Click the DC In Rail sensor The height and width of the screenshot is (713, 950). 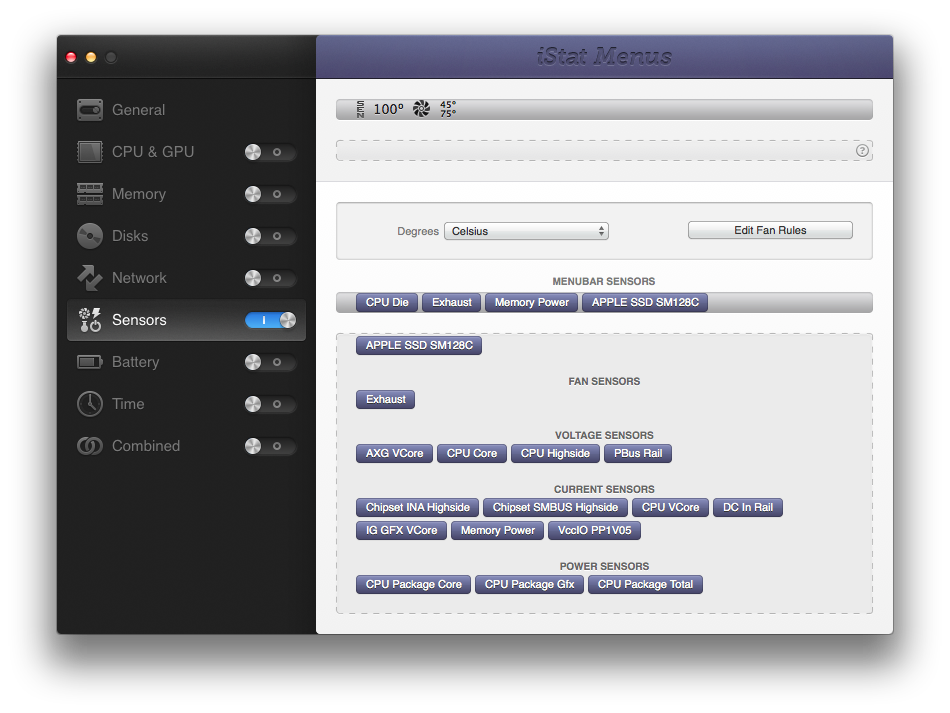tap(748, 507)
